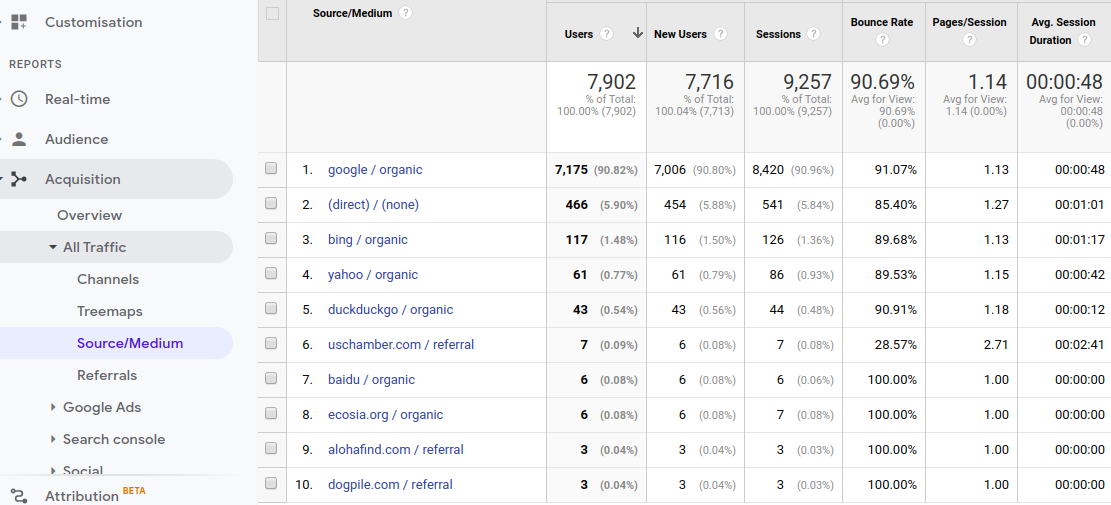Open the Channels report
The image size is (1111, 505).
(108, 279)
